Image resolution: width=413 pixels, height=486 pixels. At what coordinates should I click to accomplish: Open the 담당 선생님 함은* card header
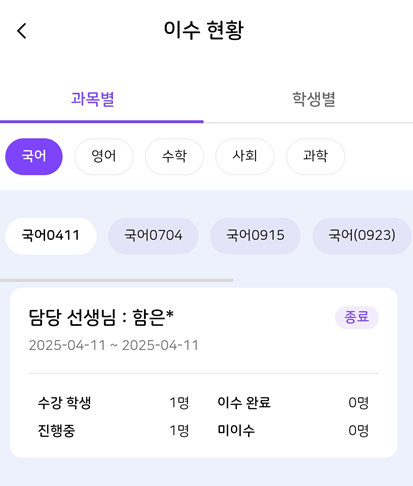101,317
